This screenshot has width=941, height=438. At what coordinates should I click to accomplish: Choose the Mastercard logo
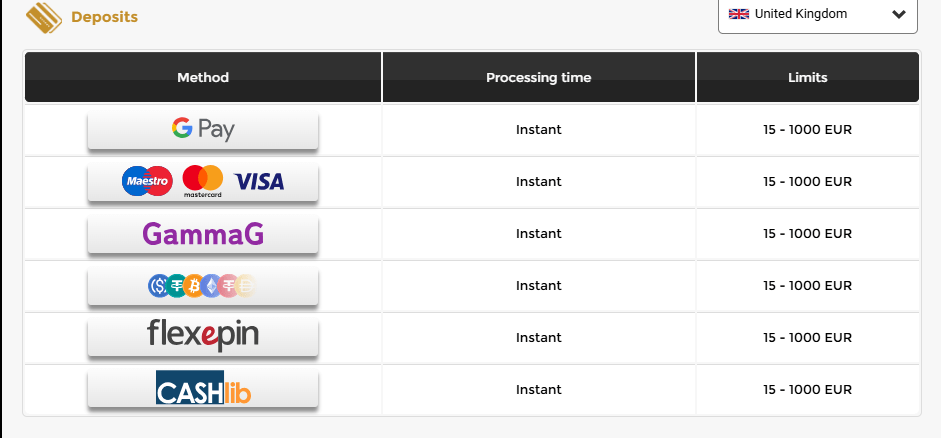point(203,181)
